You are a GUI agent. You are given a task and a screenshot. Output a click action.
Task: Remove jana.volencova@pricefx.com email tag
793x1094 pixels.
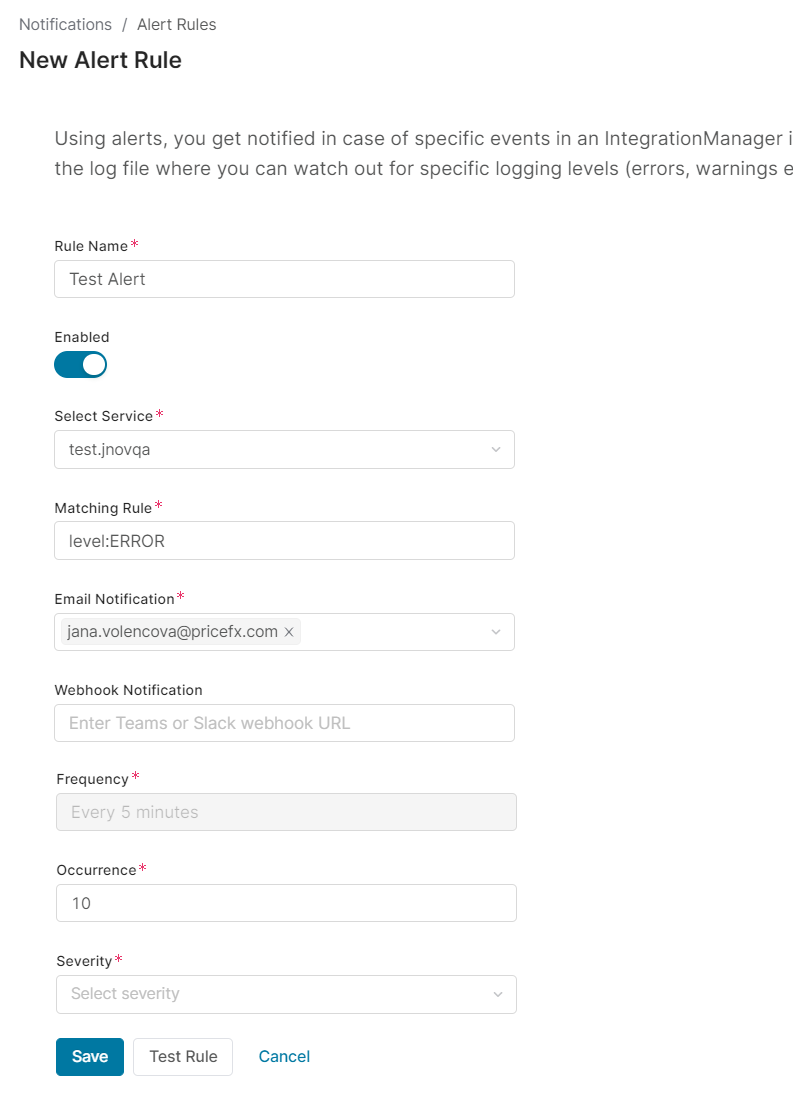[289, 632]
